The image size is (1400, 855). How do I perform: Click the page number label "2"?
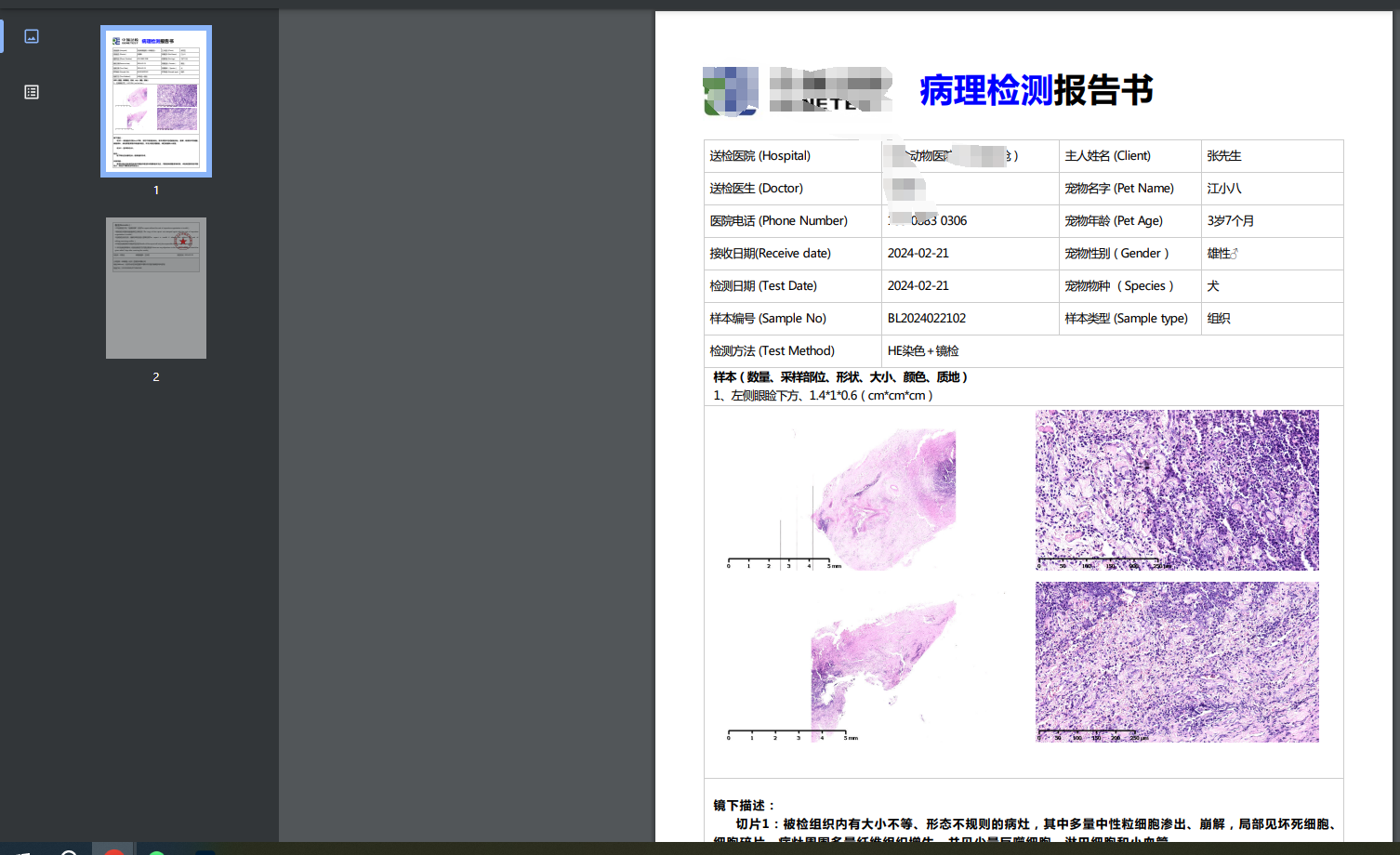[x=156, y=376]
